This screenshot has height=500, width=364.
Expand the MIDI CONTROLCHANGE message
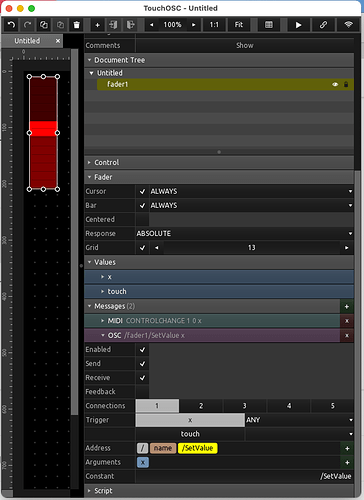point(103,321)
